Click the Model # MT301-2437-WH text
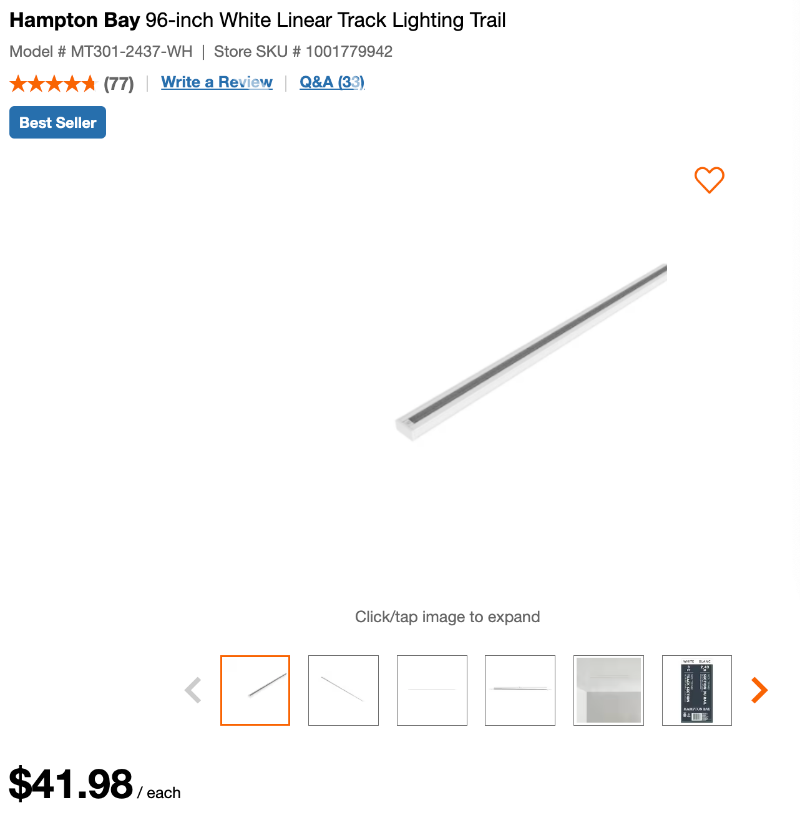The image size is (800, 823). 101,51
